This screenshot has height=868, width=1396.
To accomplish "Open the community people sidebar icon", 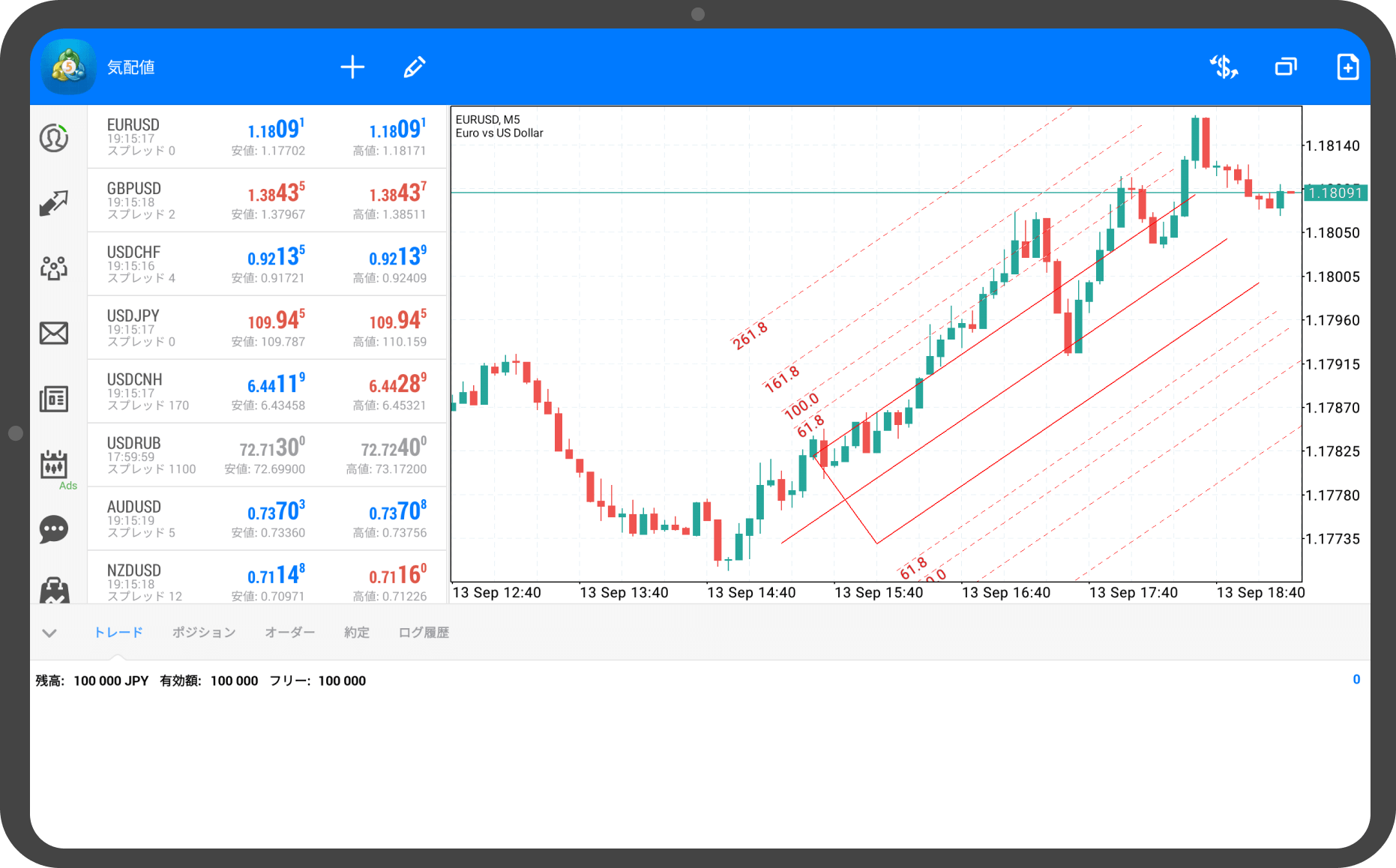I will [x=54, y=268].
